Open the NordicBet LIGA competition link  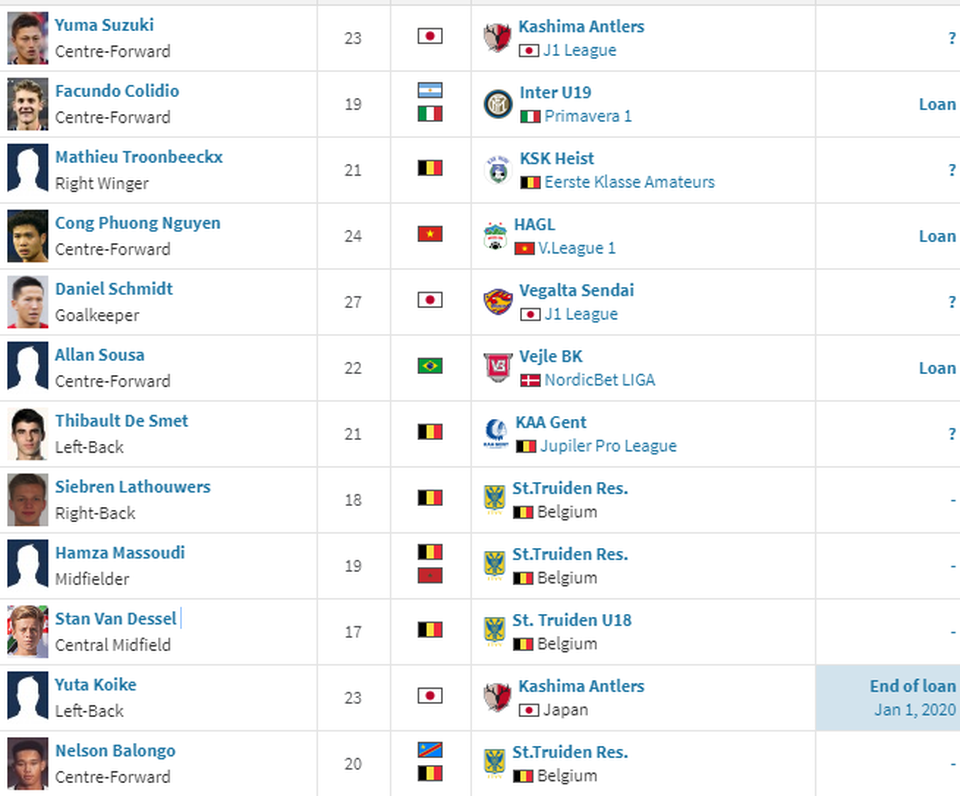click(x=599, y=380)
